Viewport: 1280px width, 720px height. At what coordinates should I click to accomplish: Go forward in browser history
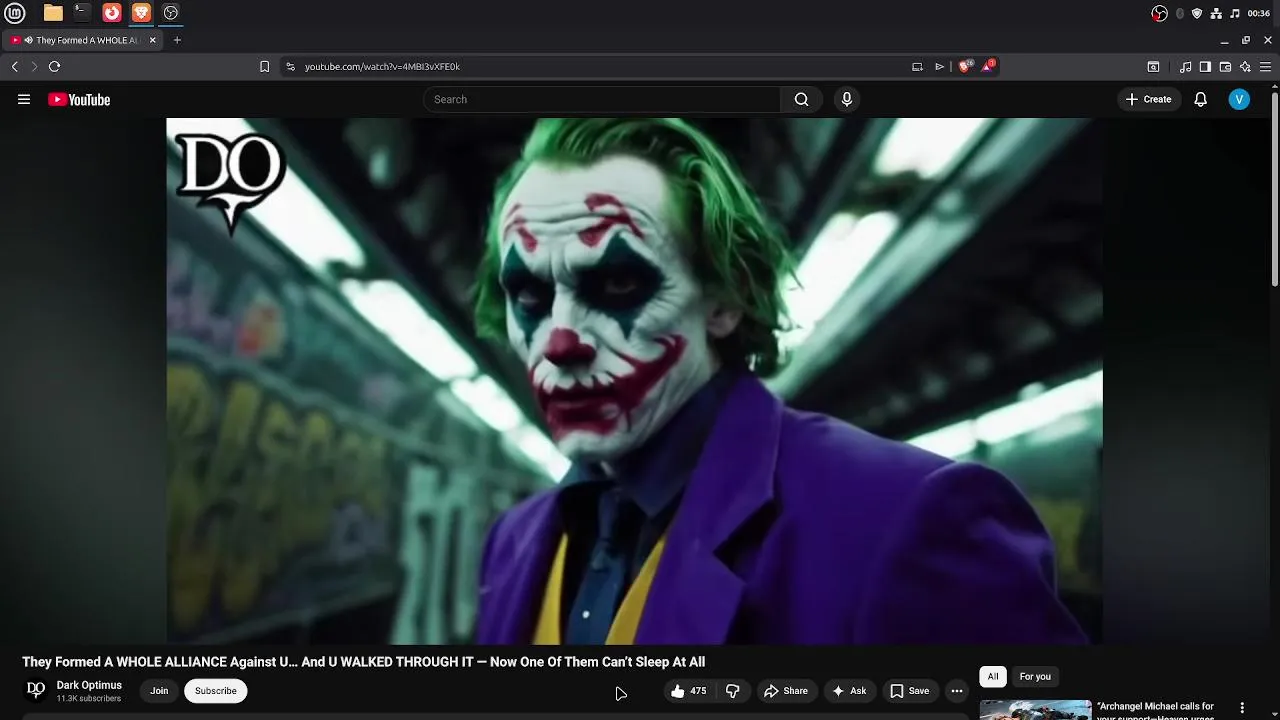coord(34,66)
